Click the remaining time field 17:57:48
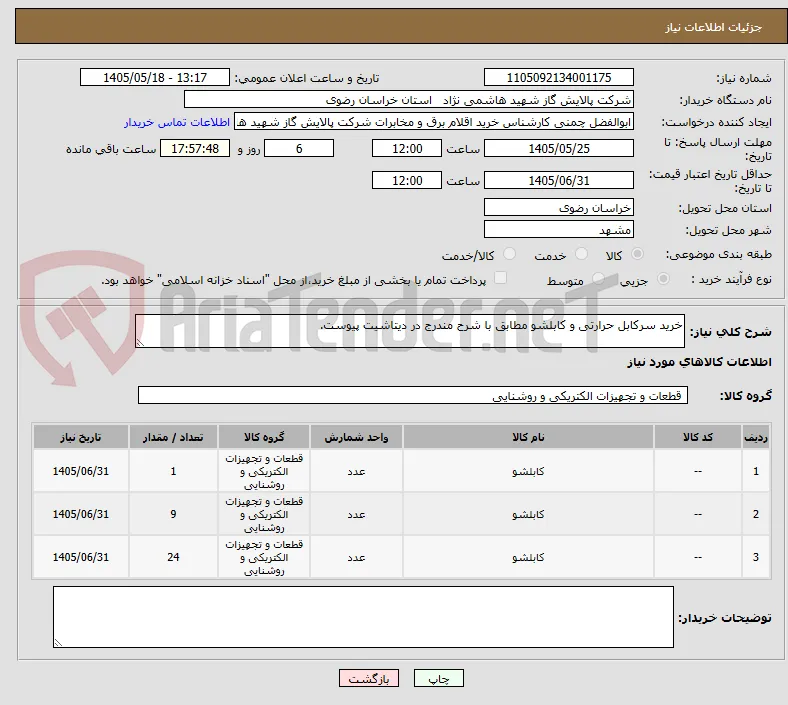 point(195,148)
